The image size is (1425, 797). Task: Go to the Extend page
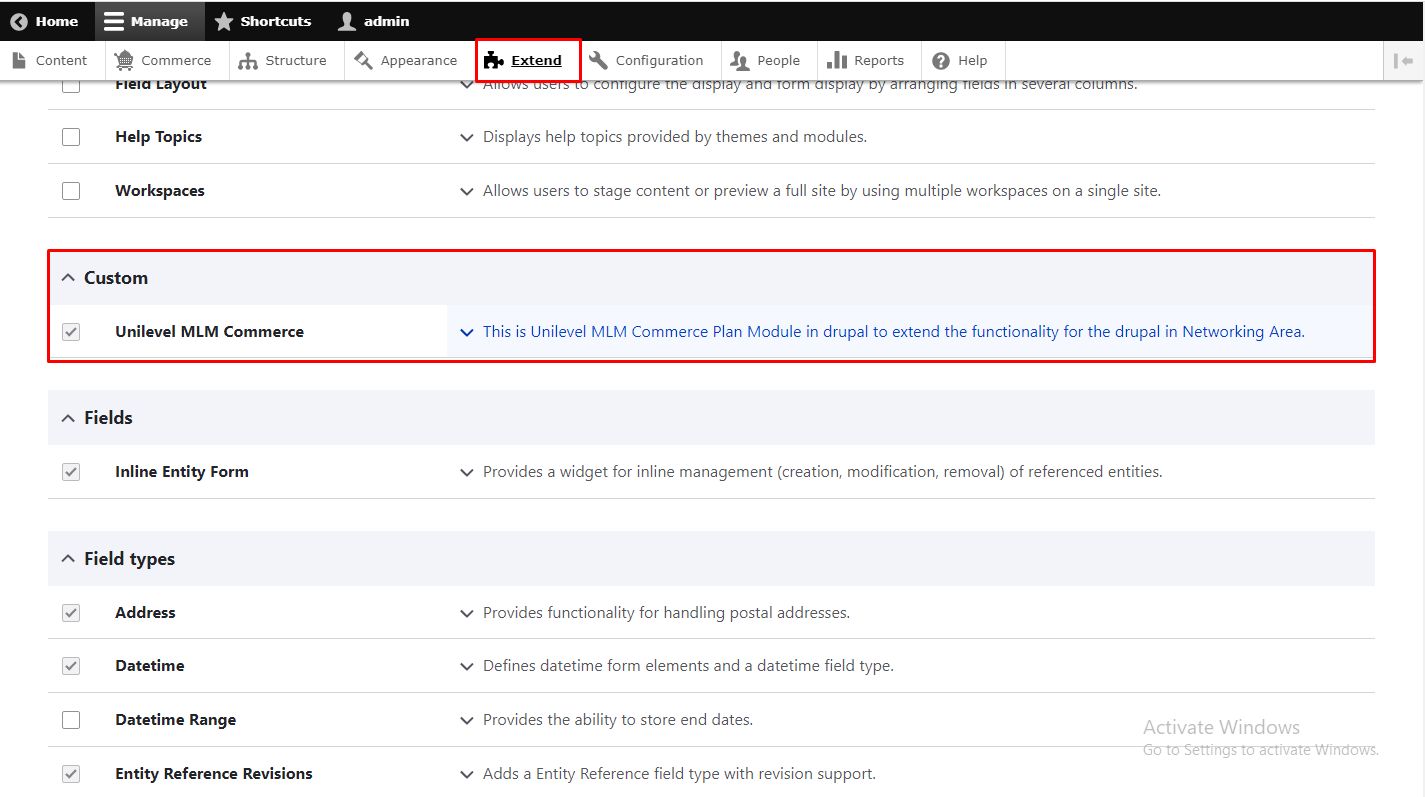[x=528, y=61]
